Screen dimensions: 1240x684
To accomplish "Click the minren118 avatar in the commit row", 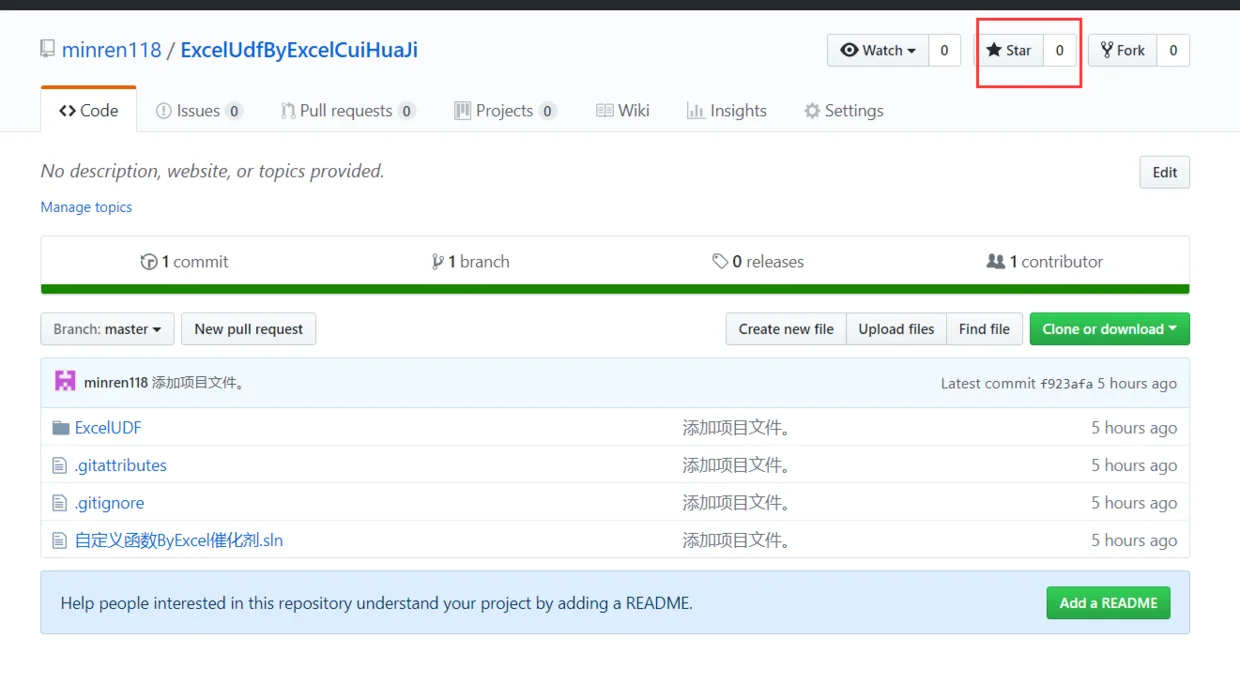I will point(65,381).
